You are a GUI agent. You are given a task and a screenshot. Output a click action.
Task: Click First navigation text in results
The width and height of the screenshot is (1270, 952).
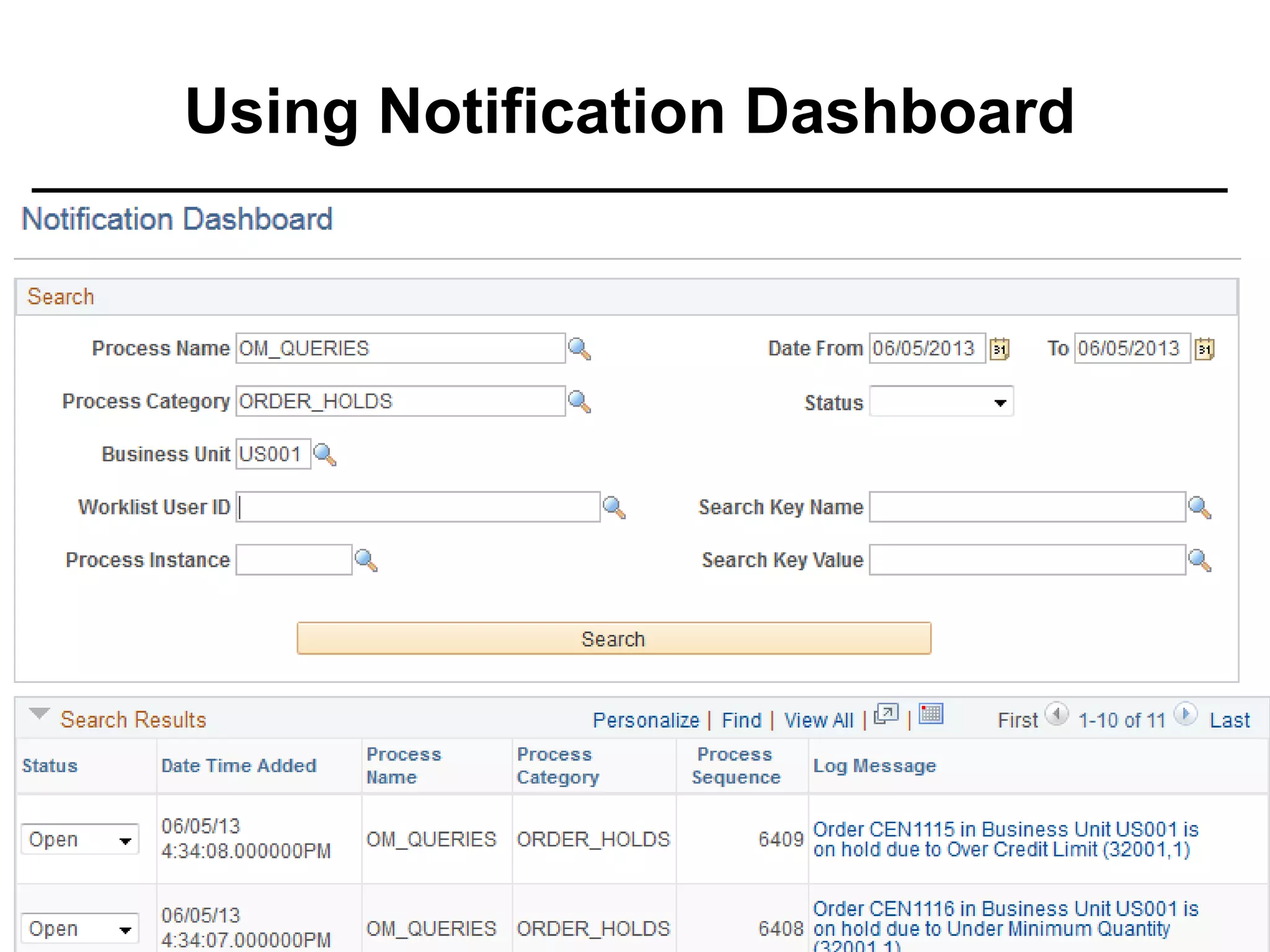click(1017, 720)
